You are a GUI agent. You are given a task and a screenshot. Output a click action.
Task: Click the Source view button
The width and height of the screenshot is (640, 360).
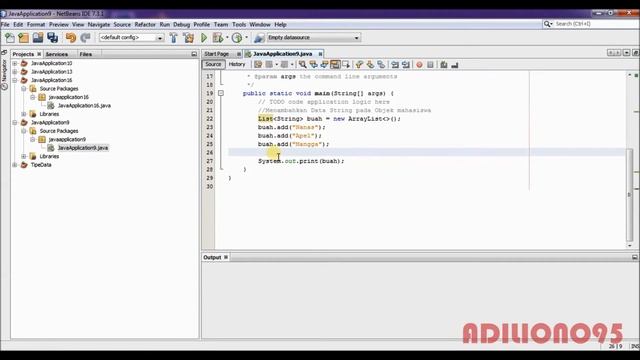coord(213,64)
